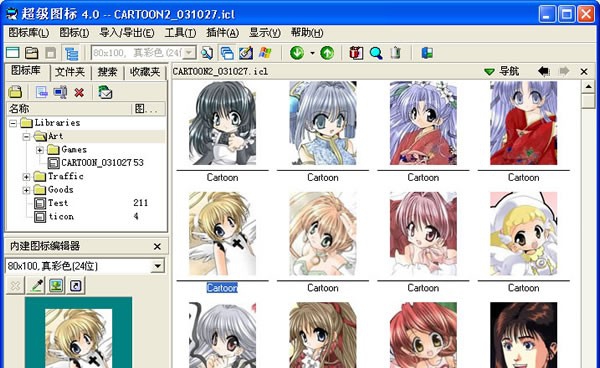Expand the Games folder node
The image size is (600, 368).
(40, 150)
